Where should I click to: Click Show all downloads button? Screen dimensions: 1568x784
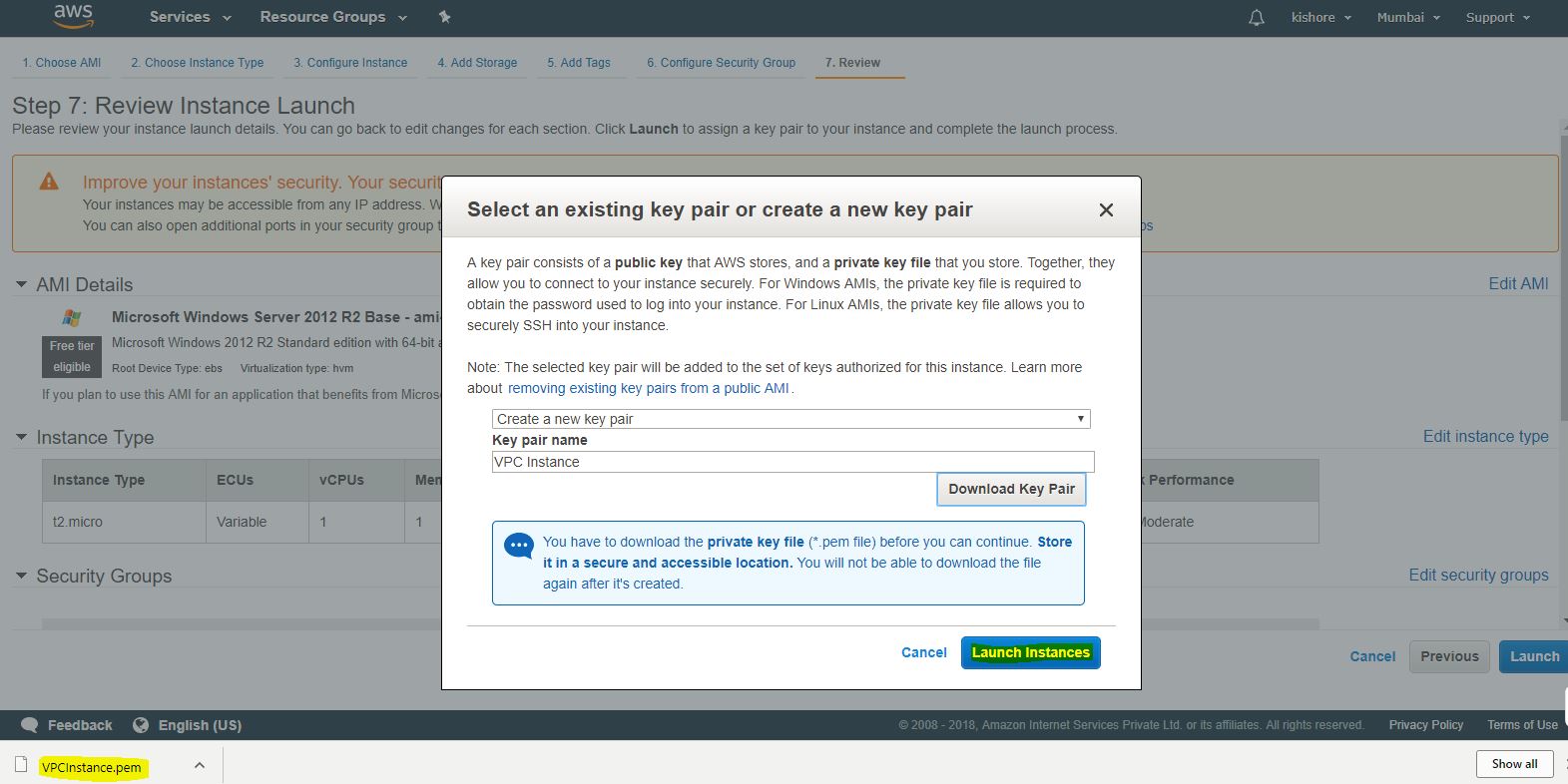point(1514,764)
